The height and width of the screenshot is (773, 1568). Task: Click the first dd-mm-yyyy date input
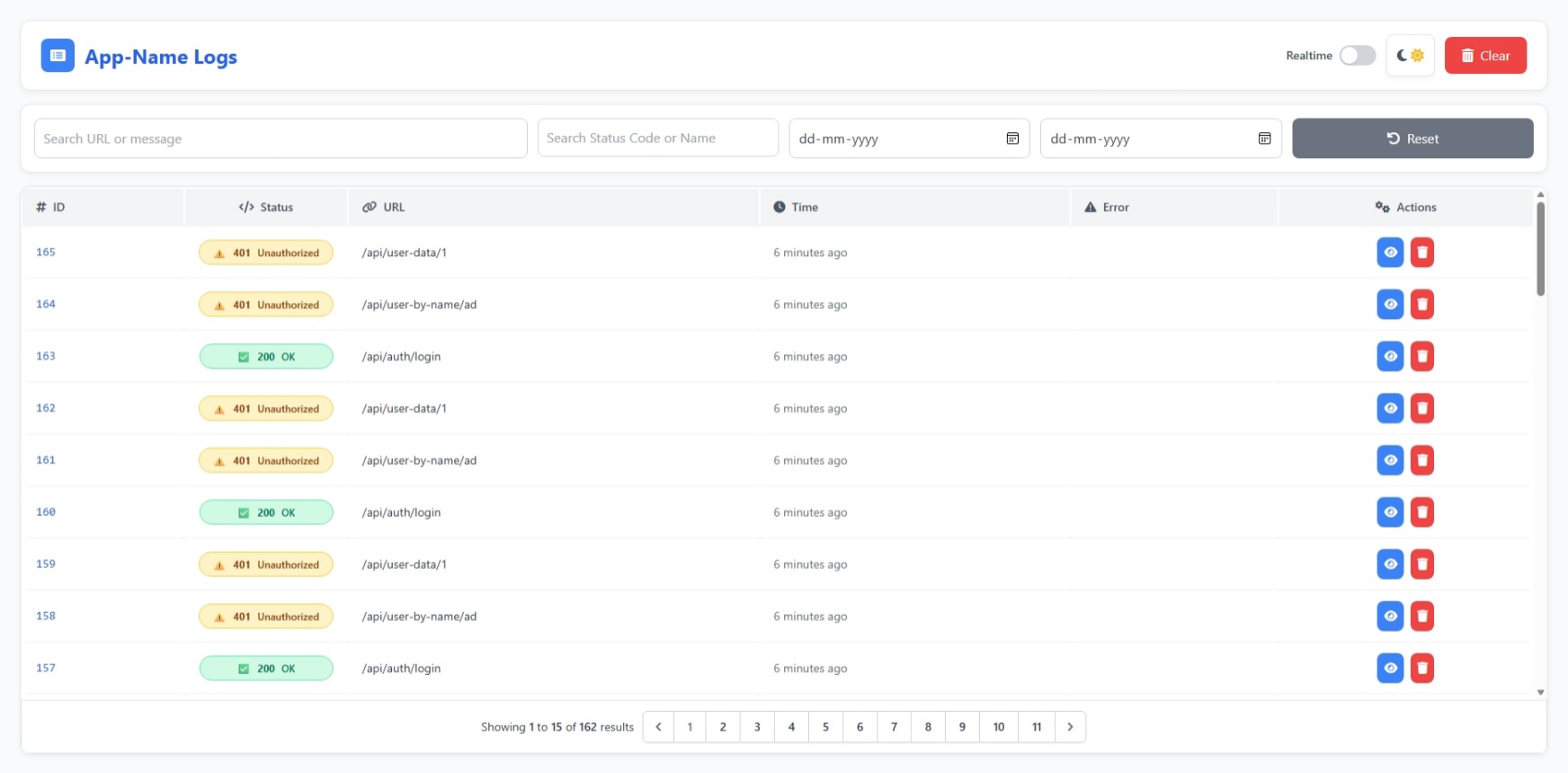click(909, 138)
